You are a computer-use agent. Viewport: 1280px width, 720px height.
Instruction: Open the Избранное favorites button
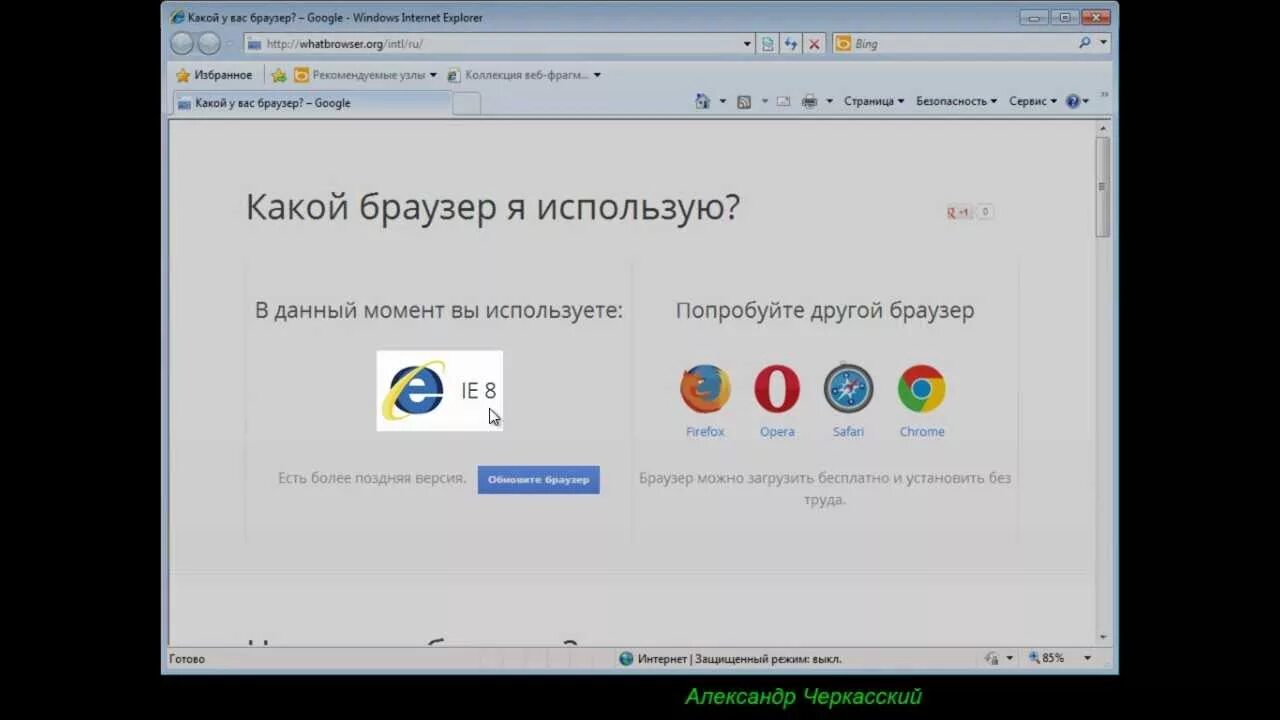pyautogui.click(x=214, y=75)
